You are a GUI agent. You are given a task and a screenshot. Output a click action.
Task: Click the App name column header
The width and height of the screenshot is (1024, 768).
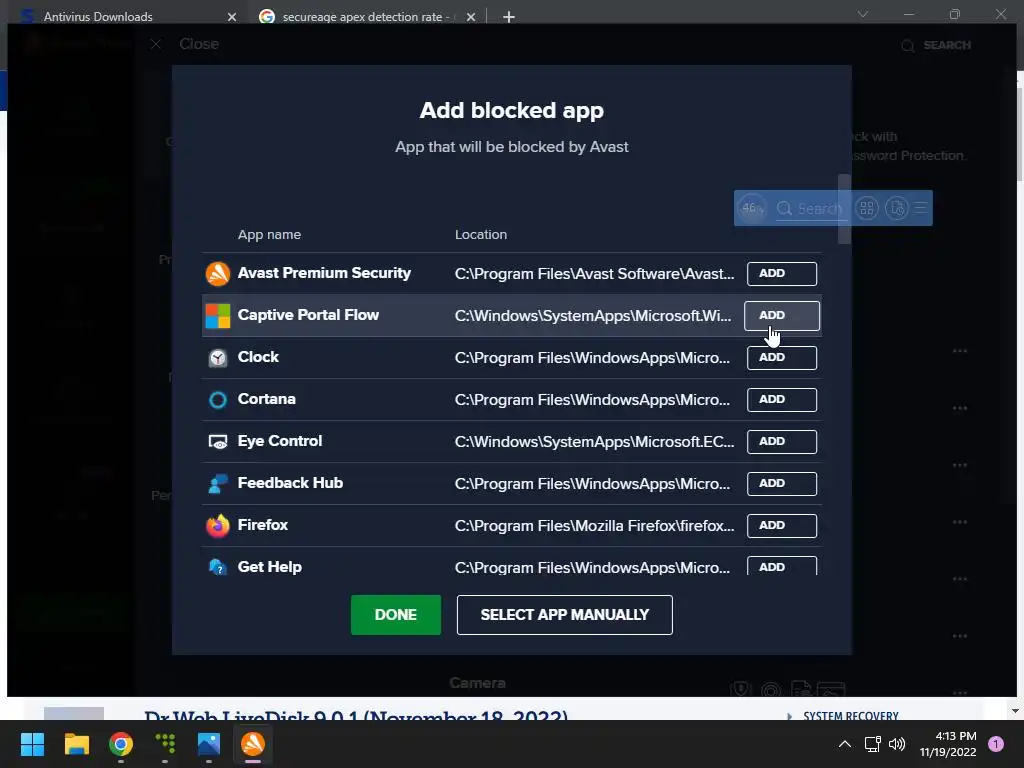pyautogui.click(x=269, y=234)
